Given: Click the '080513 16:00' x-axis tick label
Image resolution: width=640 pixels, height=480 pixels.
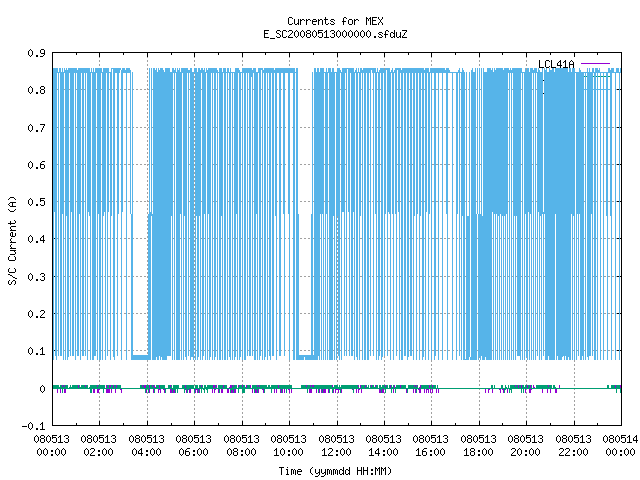Looking at the screenshot, I should click(430, 446).
